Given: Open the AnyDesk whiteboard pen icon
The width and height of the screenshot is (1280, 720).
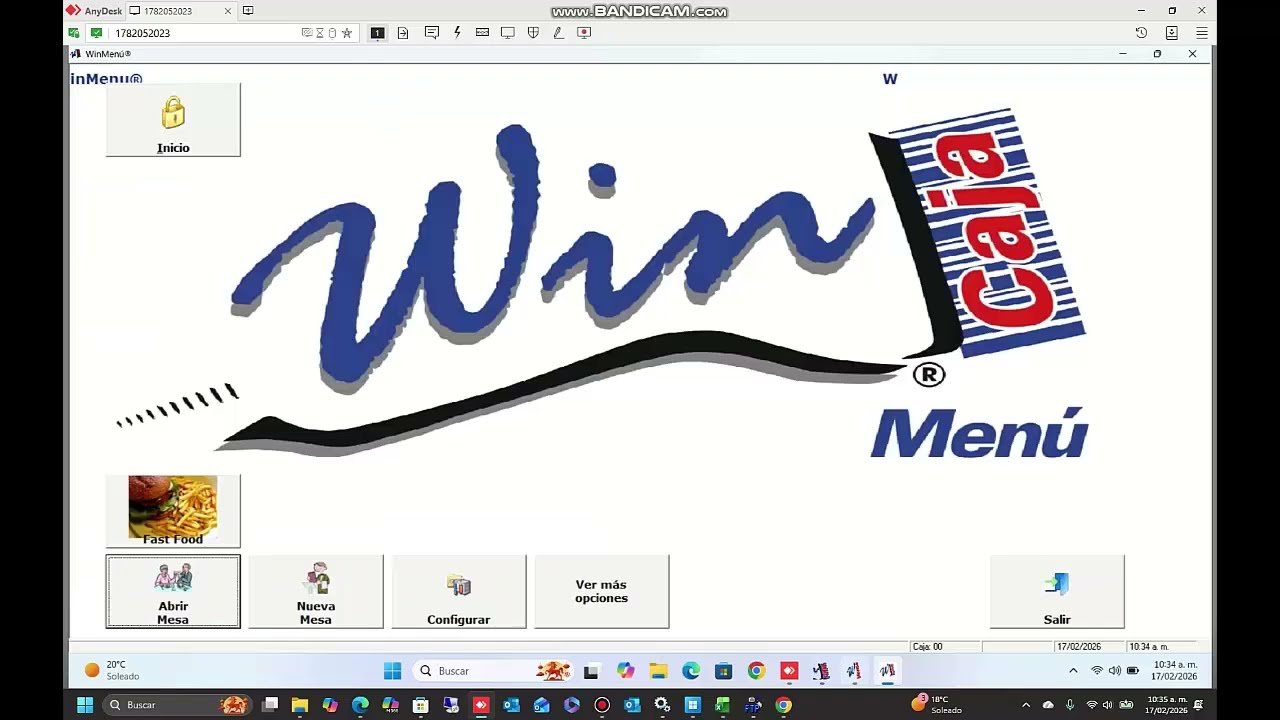Looking at the screenshot, I should tap(558, 33).
